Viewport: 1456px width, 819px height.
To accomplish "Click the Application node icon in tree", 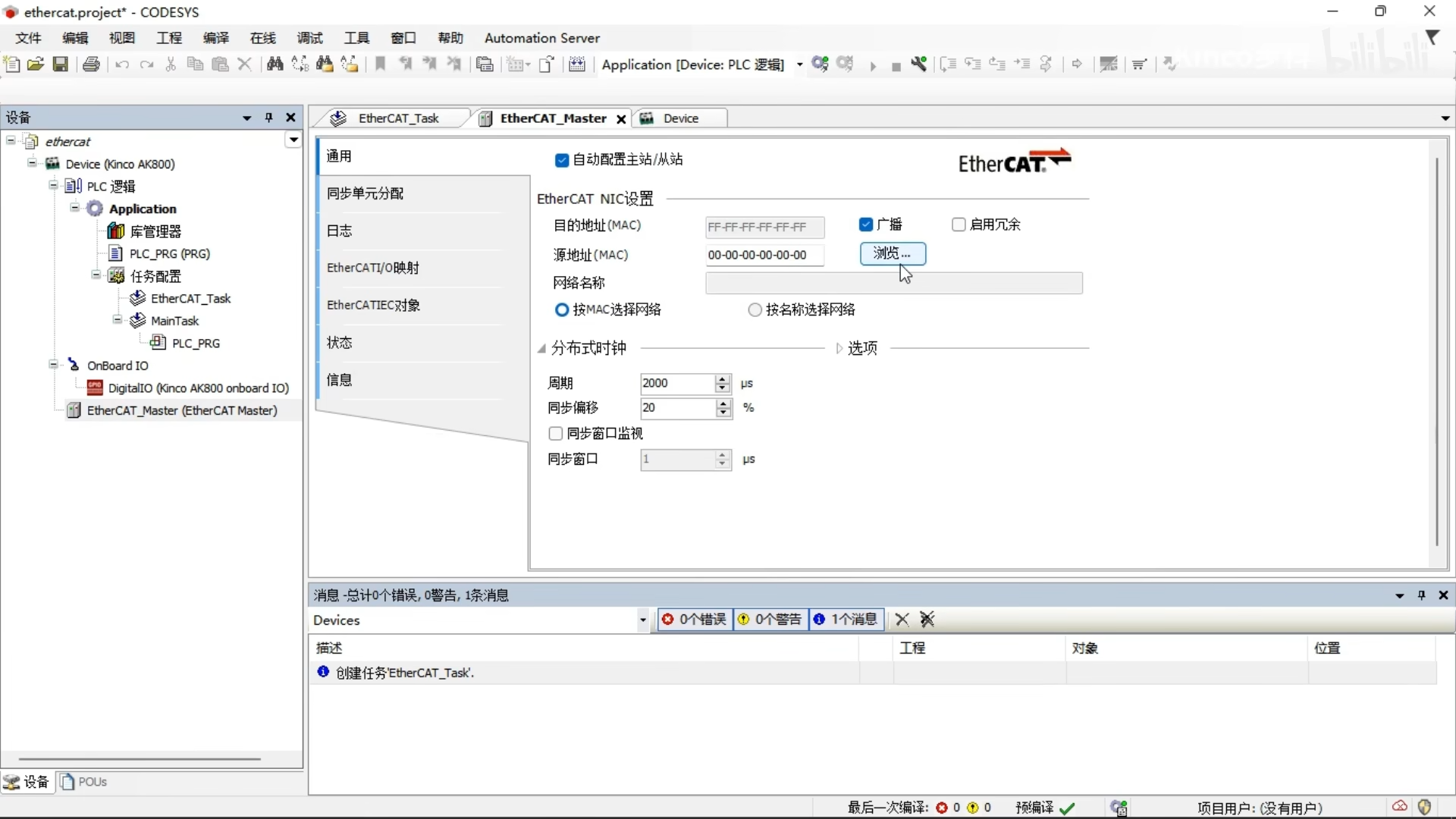I will click(x=95, y=208).
